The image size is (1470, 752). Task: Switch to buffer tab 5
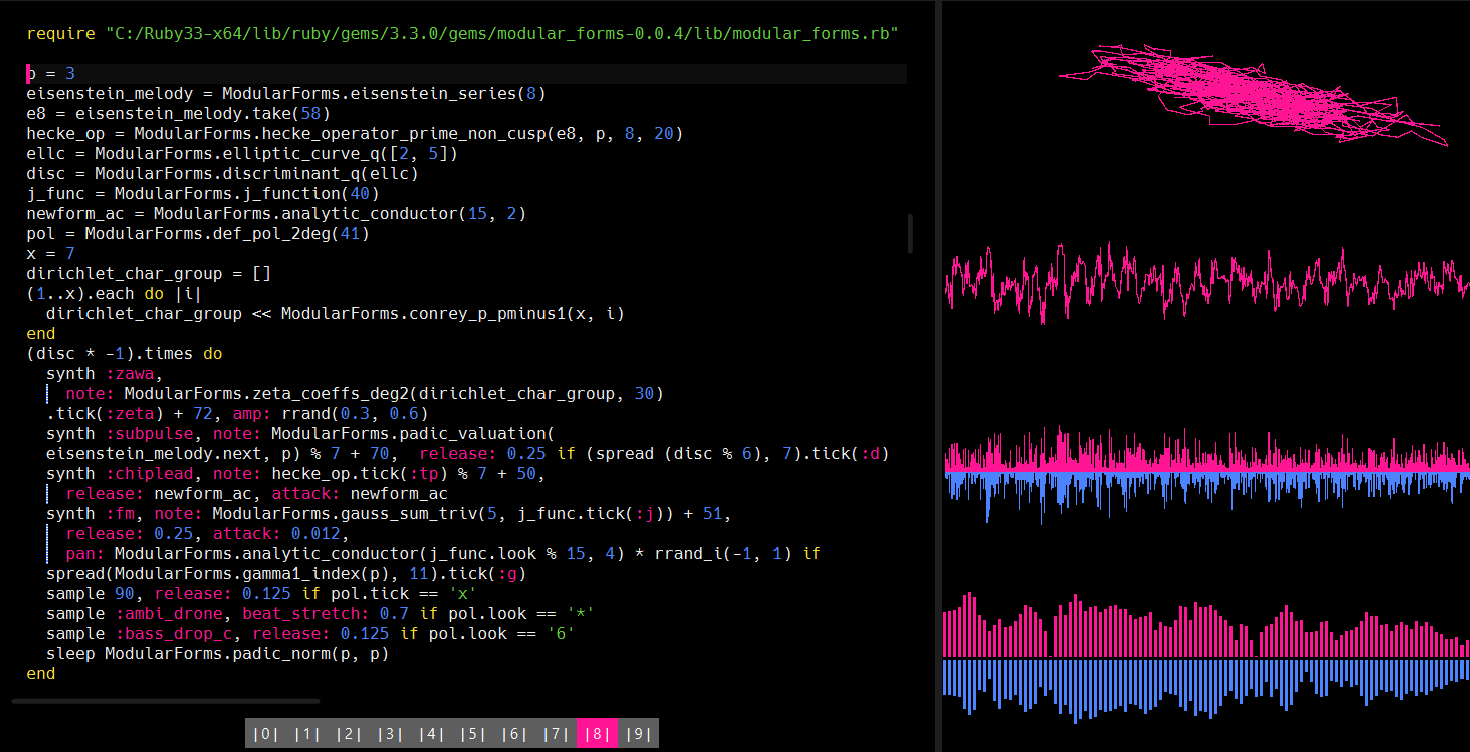click(x=473, y=734)
